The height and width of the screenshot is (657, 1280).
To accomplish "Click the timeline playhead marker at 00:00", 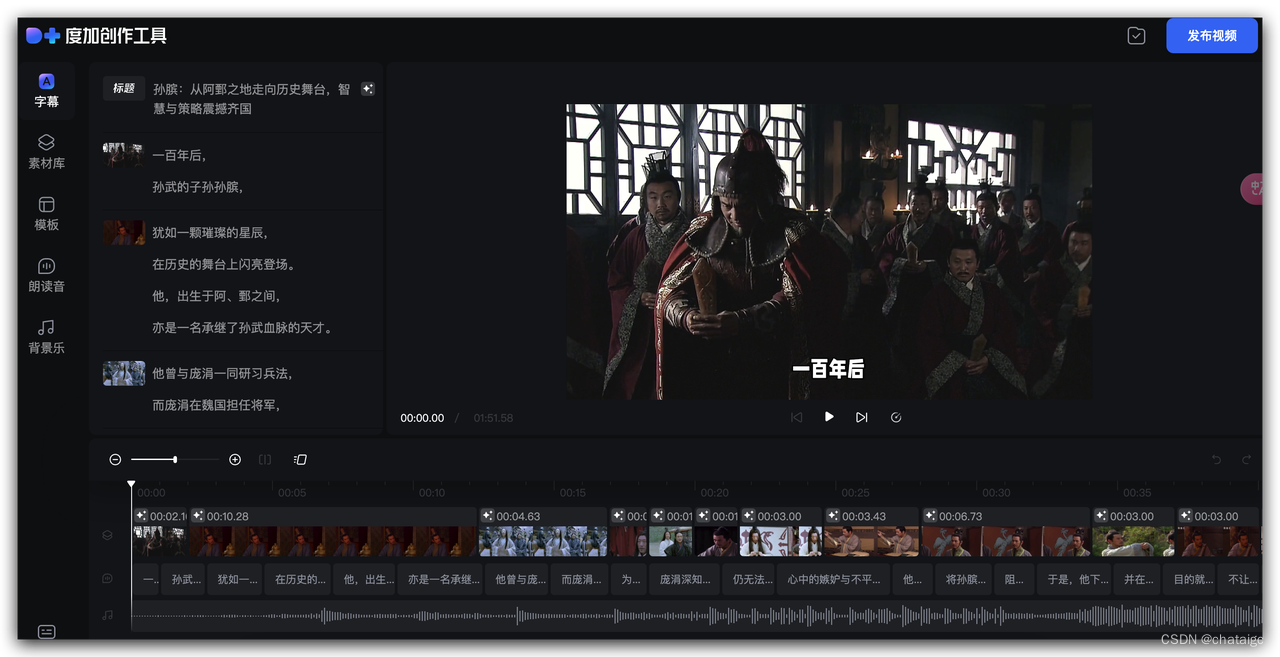I will click(131, 485).
